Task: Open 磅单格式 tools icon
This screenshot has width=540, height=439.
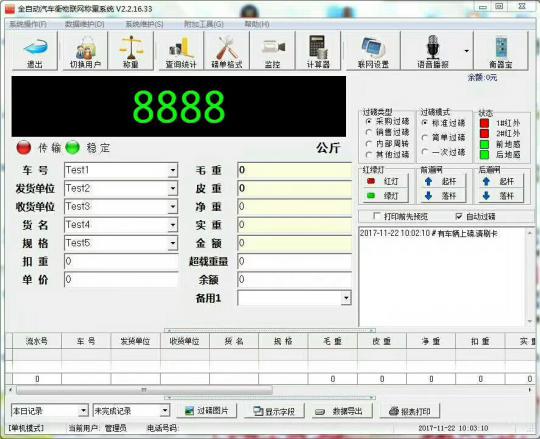Action: click(x=227, y=51)
